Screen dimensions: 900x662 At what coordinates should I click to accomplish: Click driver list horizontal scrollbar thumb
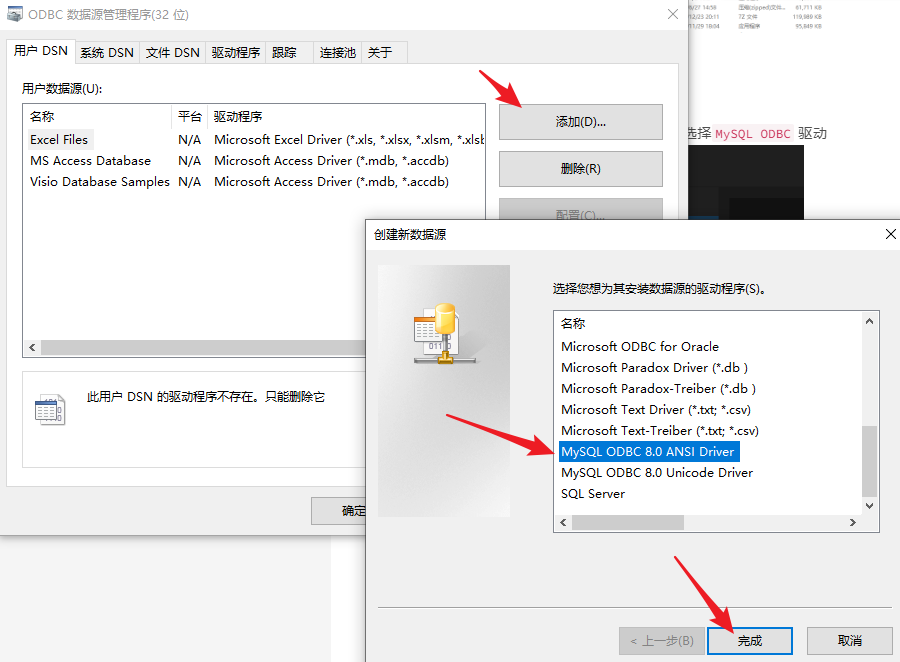628,522
